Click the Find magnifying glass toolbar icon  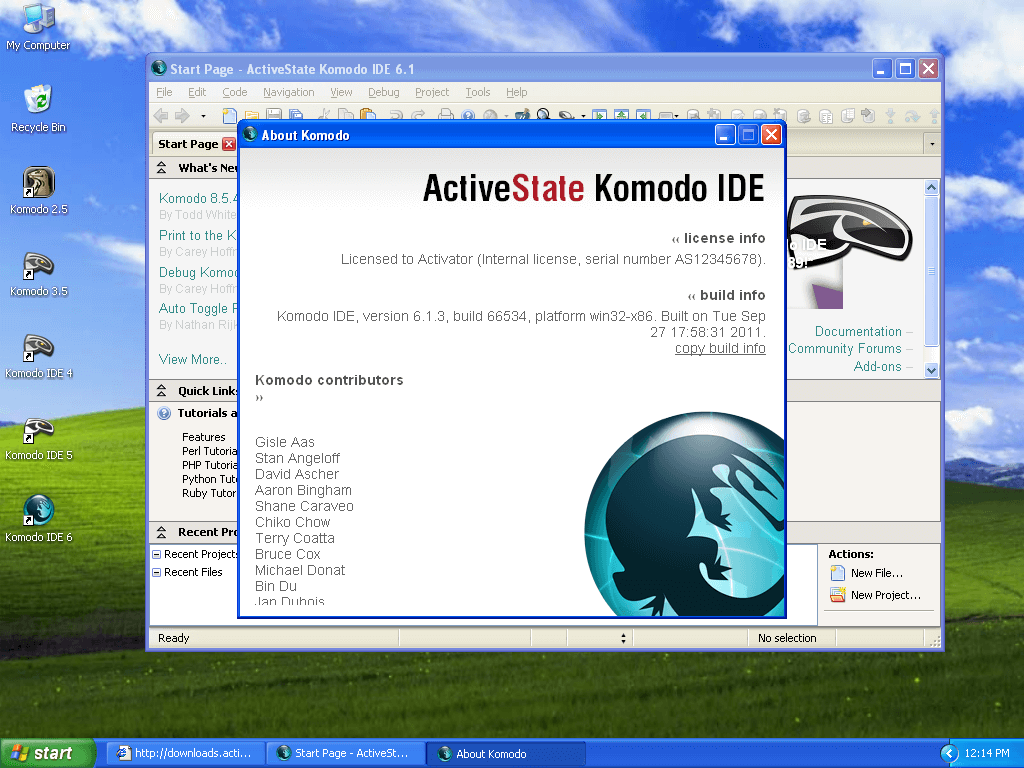[543, 116]
